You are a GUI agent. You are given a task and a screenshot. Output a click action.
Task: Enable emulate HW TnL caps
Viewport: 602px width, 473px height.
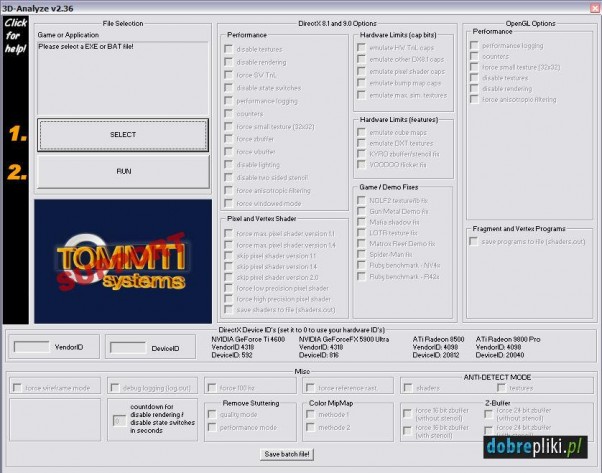361,47
